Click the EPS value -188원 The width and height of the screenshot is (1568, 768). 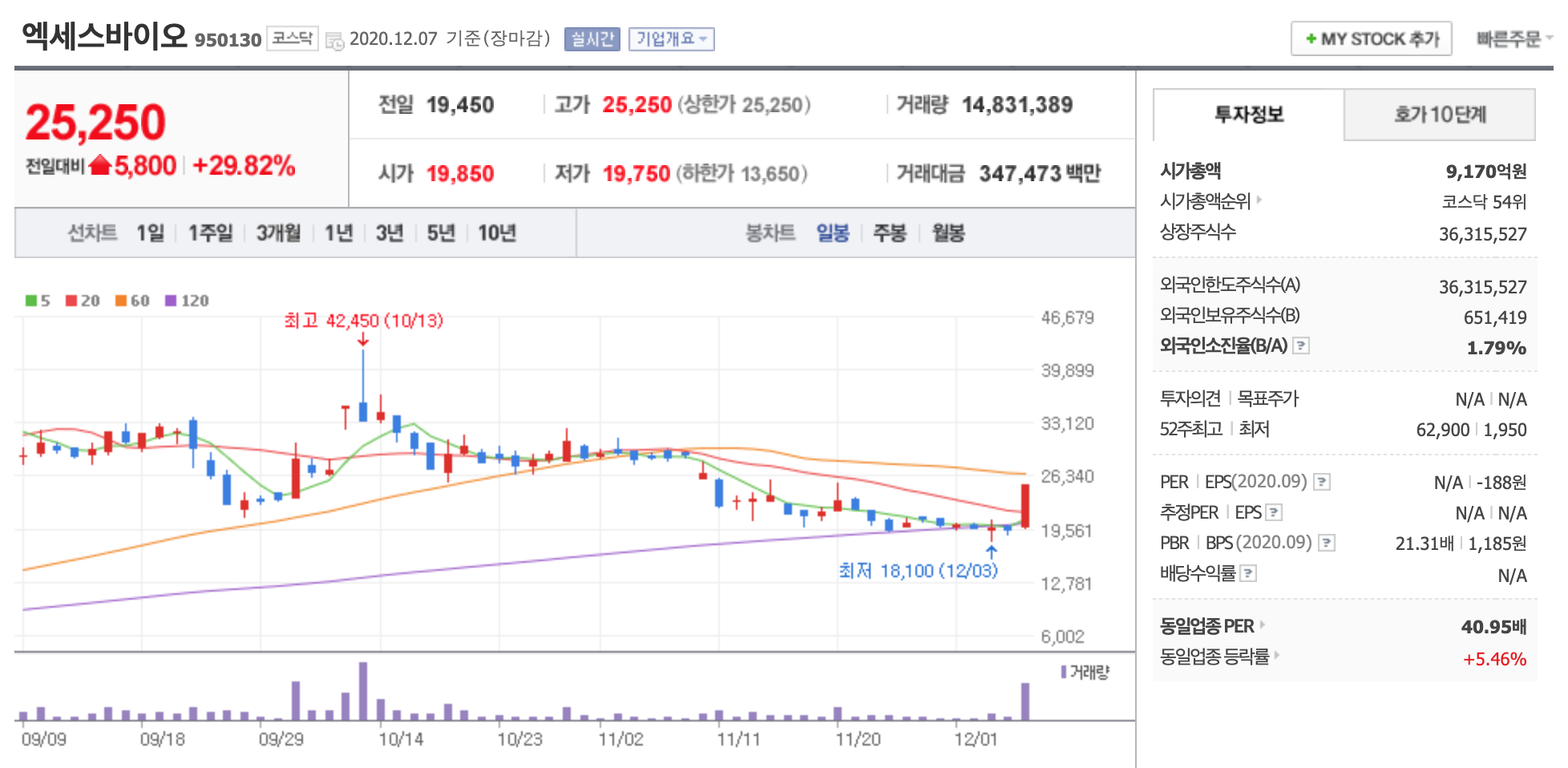(x=1501, y=483)
